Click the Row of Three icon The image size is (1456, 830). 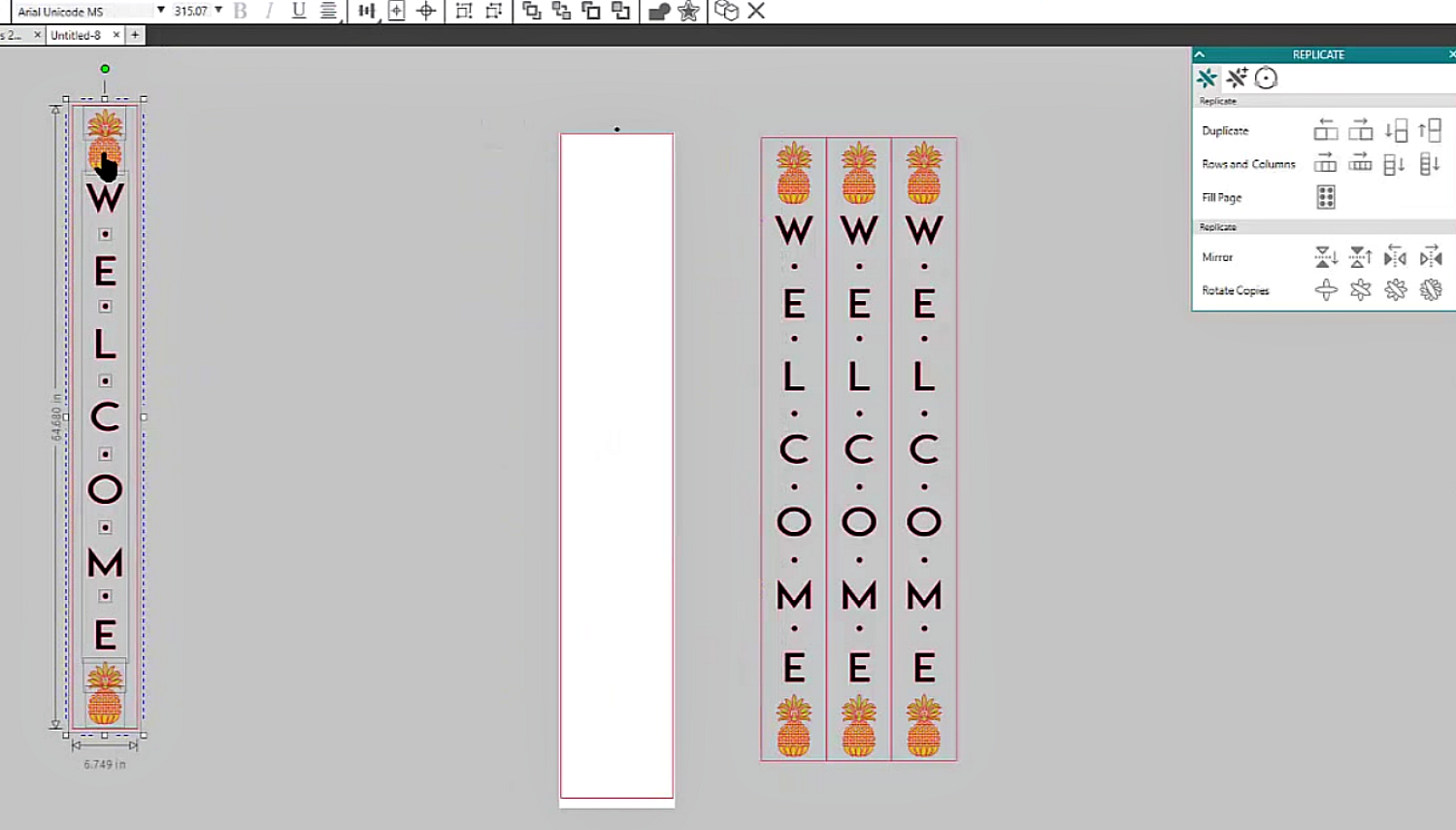1326,163
